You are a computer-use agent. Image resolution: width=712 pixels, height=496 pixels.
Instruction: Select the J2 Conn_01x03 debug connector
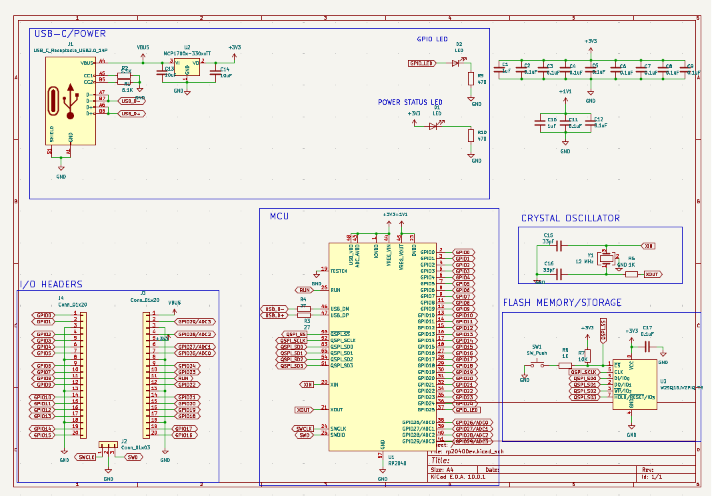click(108, 445)
